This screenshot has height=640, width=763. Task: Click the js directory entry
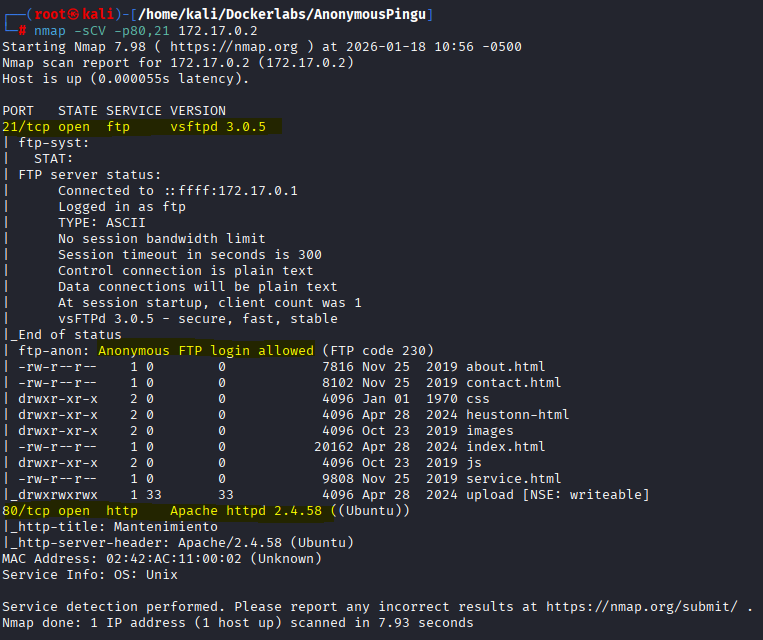point(473,463)
